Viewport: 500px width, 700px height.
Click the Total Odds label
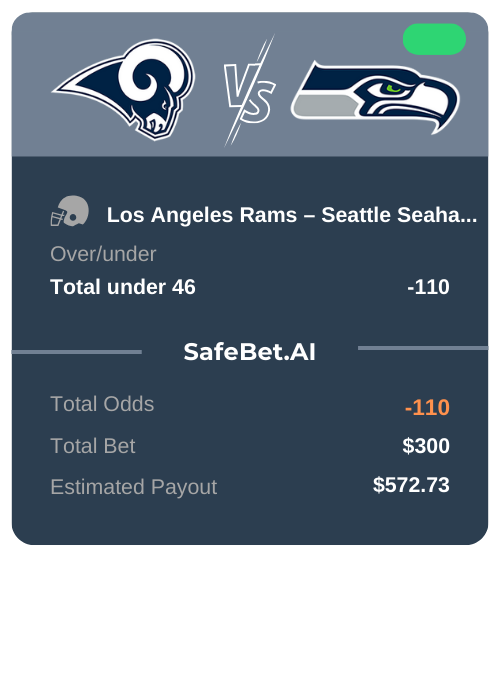pos(102,404)
